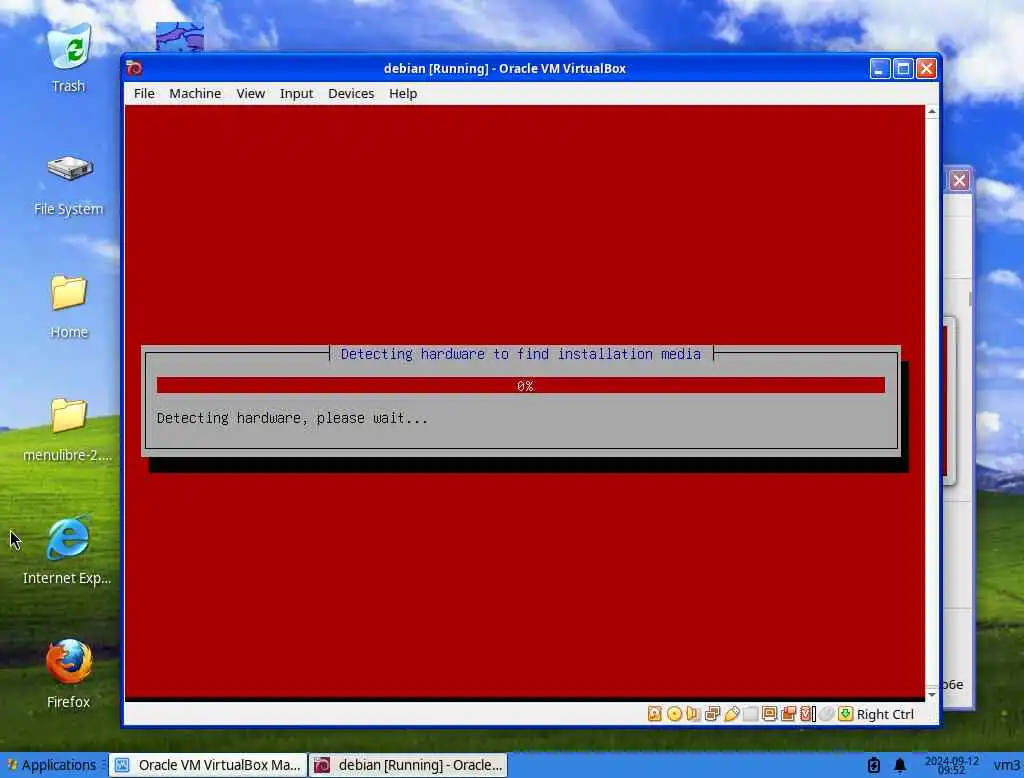Viewport: 1024px width, 778px height.
Task: Click the mouse integration status icon
Action: point(826,714)
